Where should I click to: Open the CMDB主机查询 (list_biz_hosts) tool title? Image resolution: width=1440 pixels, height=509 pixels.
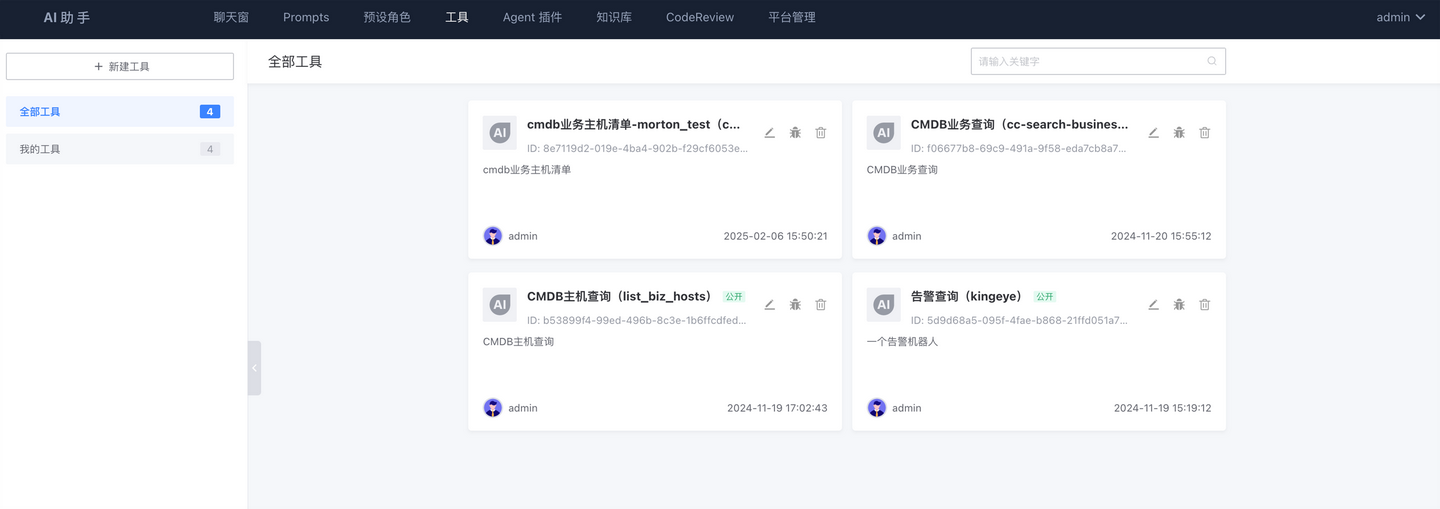(x=620, y=297)
